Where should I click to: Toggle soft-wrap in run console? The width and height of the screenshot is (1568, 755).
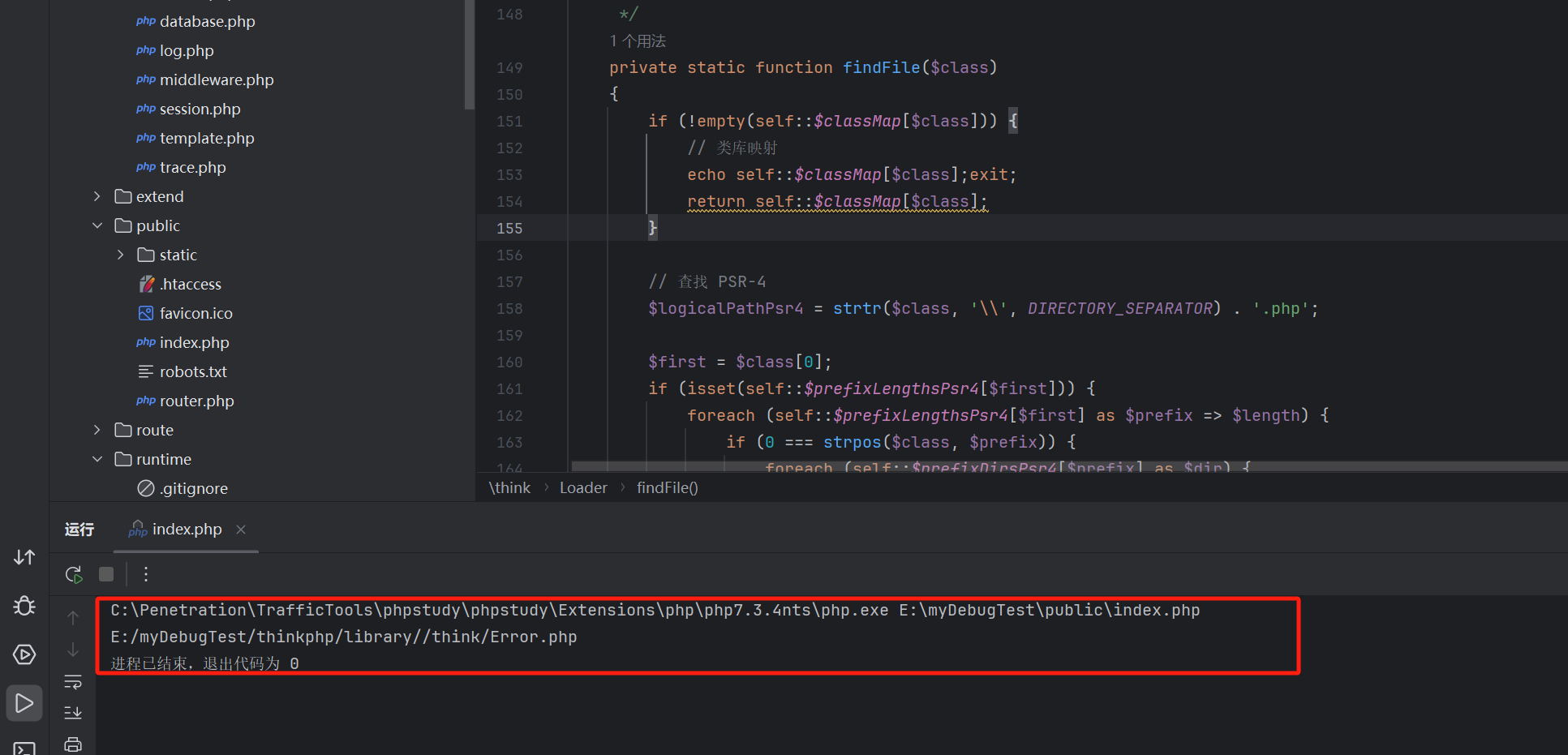[x=73, y=682]
